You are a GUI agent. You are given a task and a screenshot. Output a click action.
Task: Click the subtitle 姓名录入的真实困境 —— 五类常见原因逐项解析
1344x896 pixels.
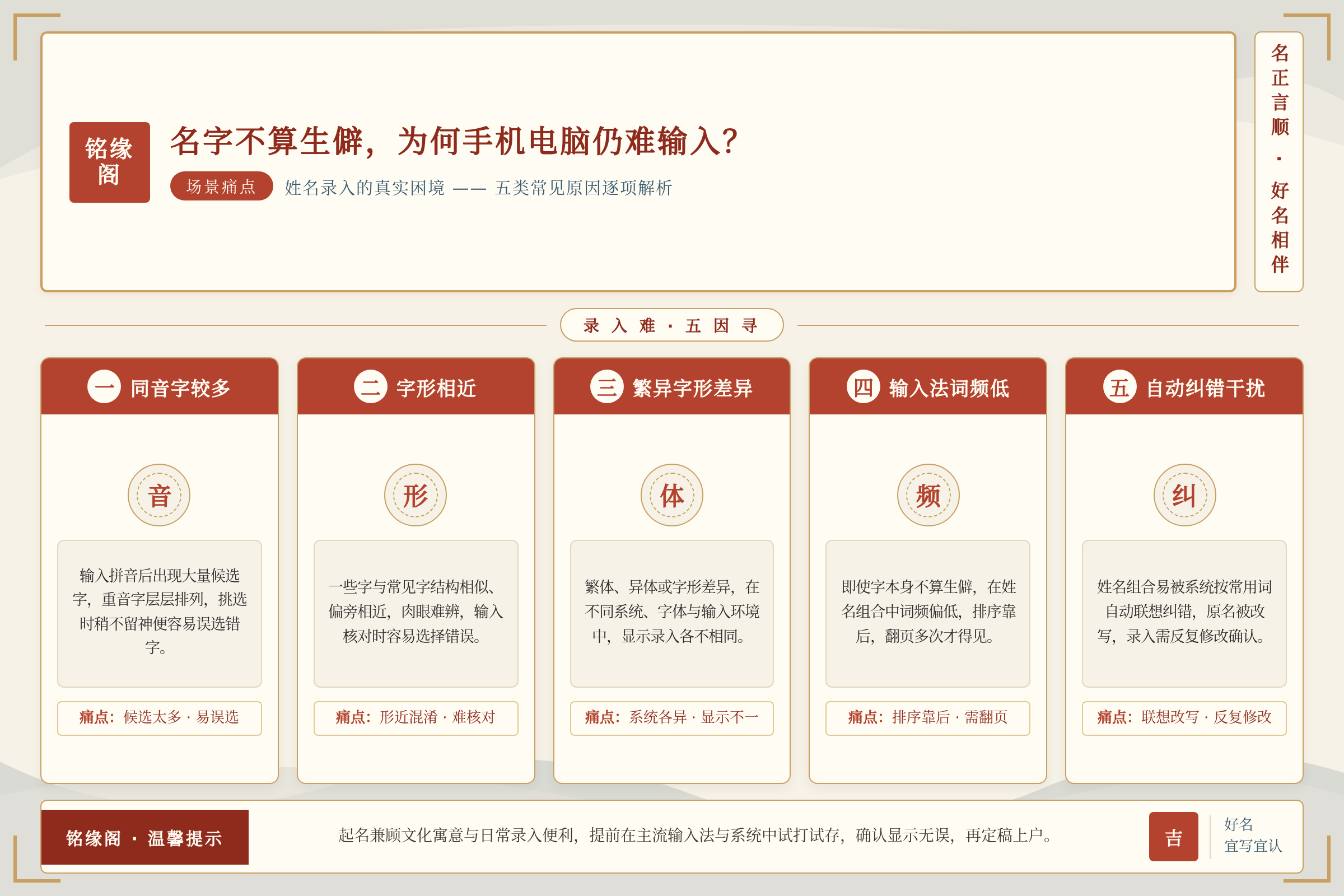coord(478,188)
